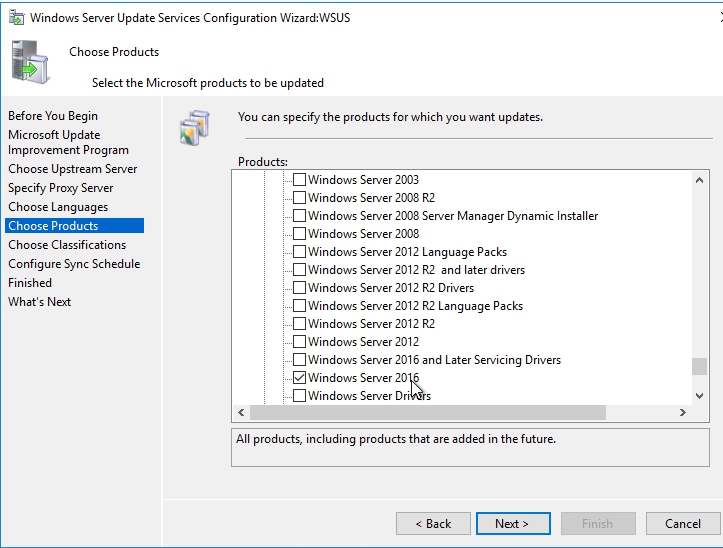Cancel the configuration wizard
723x548 pixels.
682,523
